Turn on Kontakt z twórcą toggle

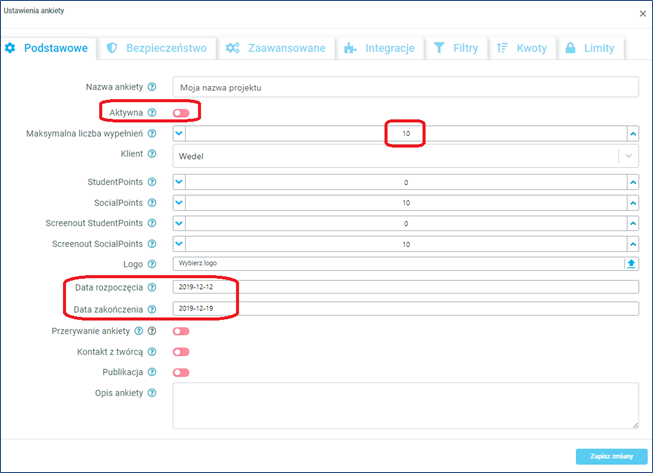(x=181, y=352)
